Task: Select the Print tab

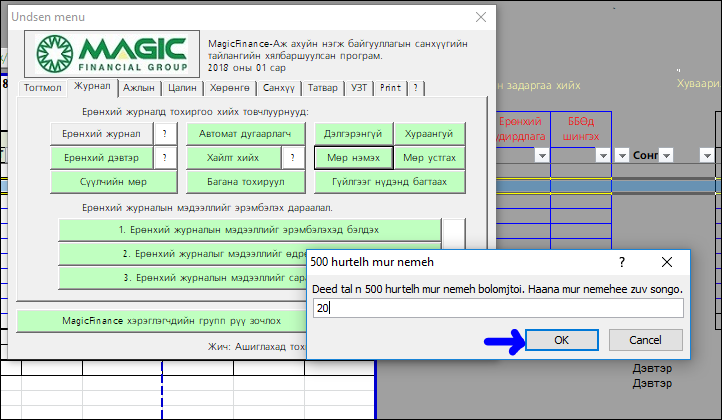Action: coord(390,88)
